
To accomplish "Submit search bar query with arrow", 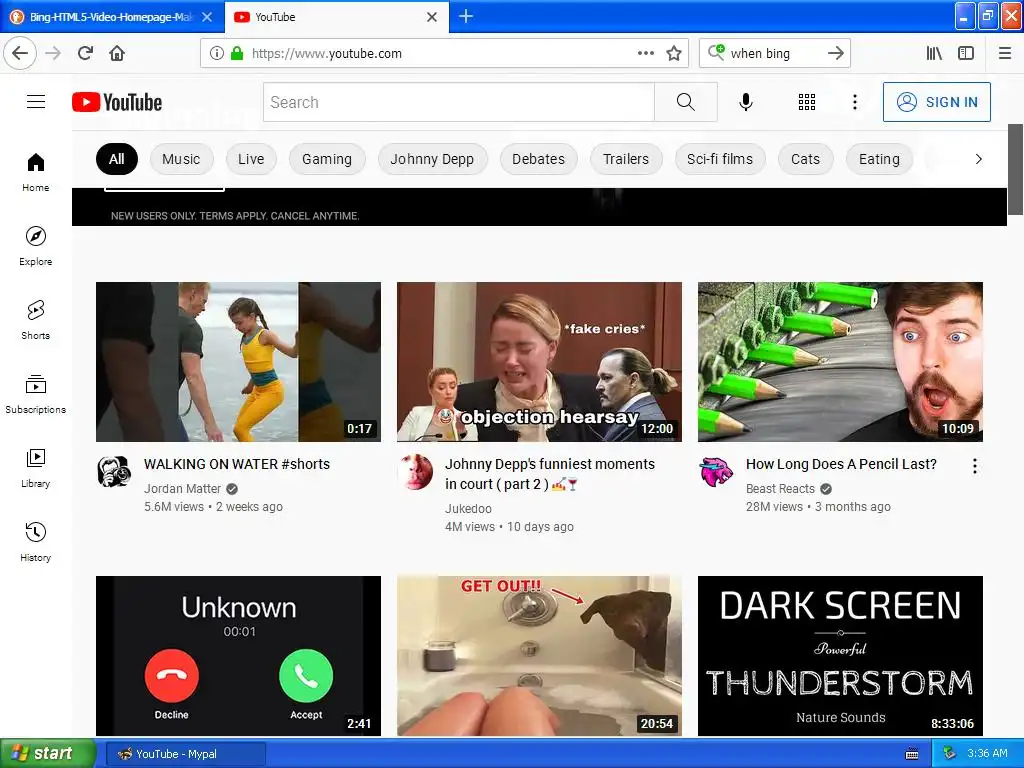I will [x=835, y=54].
